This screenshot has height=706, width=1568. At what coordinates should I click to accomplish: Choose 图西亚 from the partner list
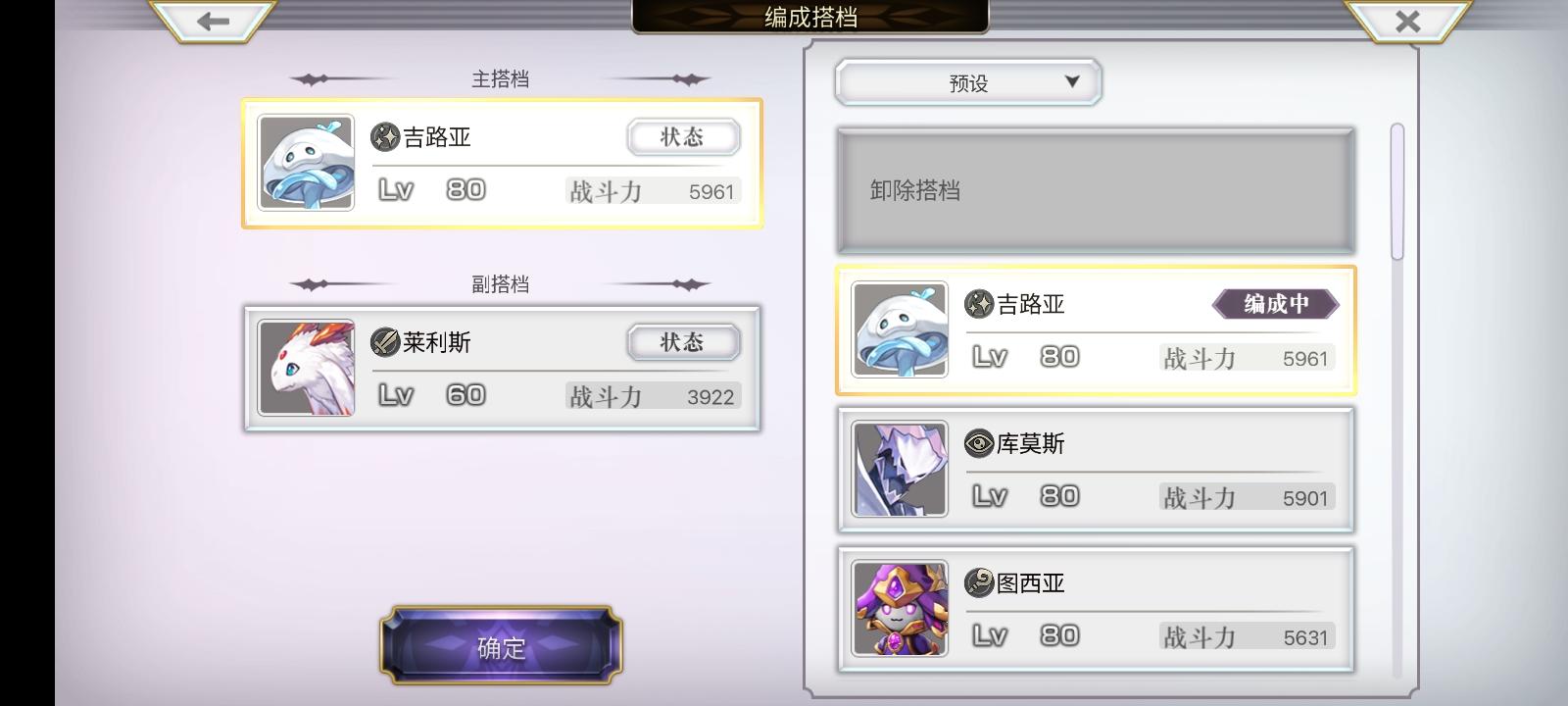(x=1096, y=609)
